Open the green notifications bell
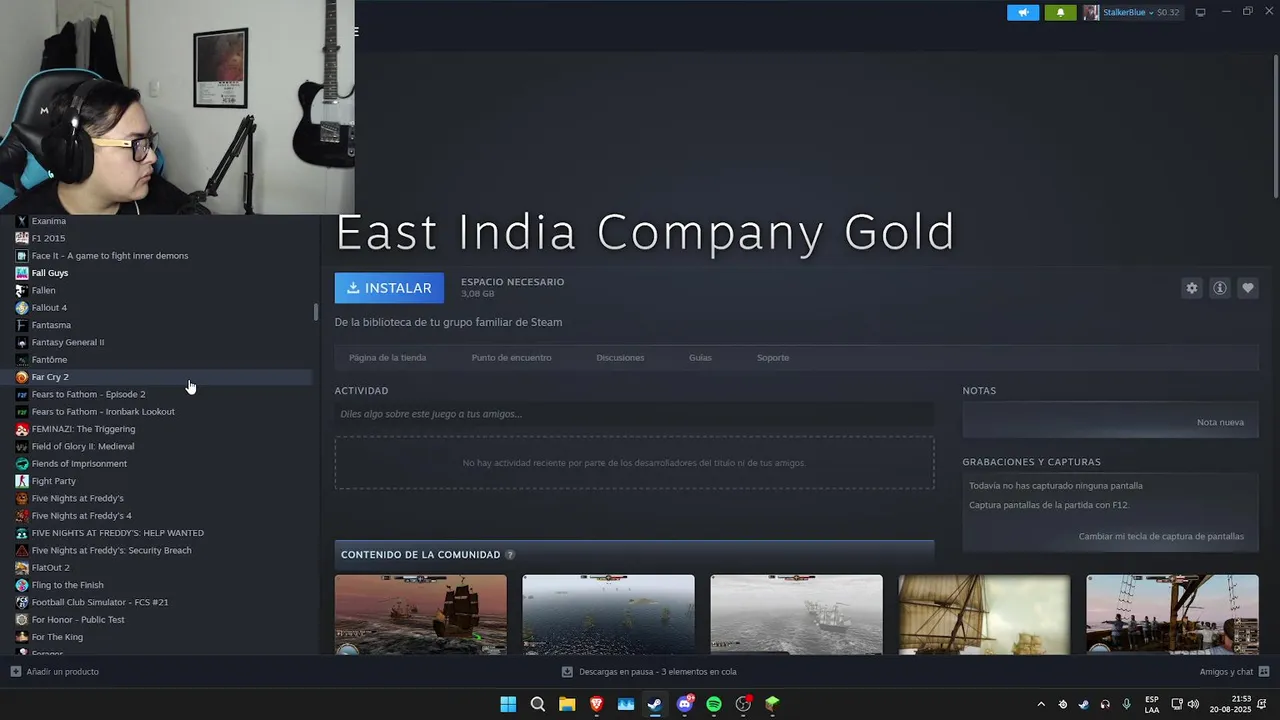Viewport: 1280px width, 720px height. tap(1061, 13)
